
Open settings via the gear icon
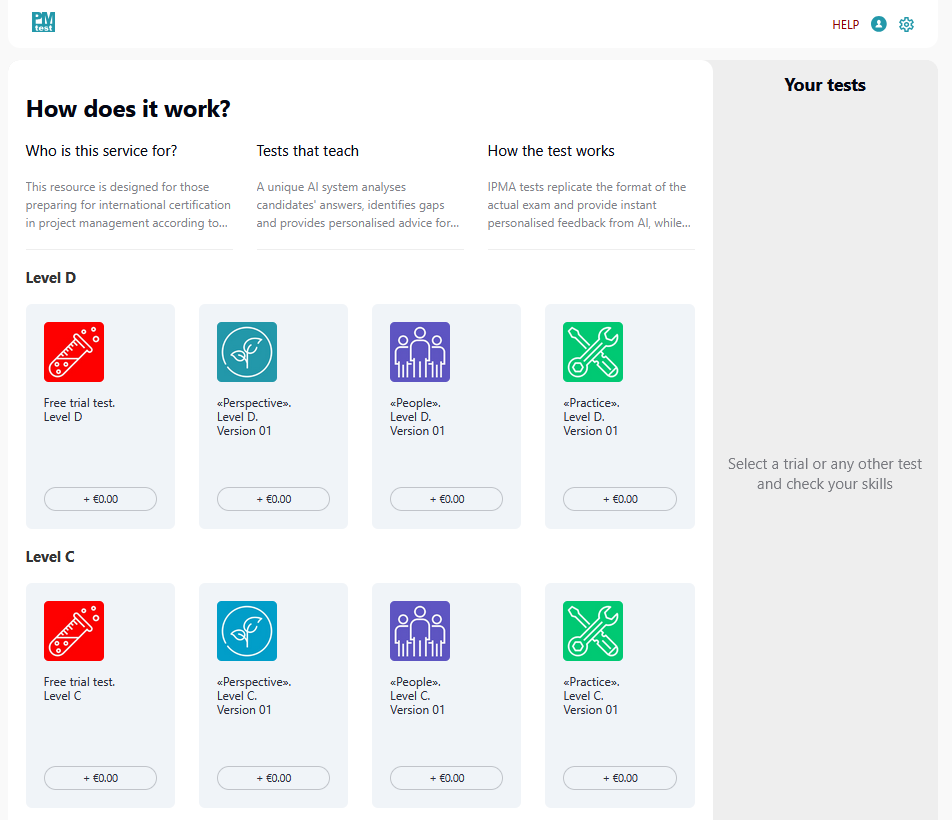906,24
